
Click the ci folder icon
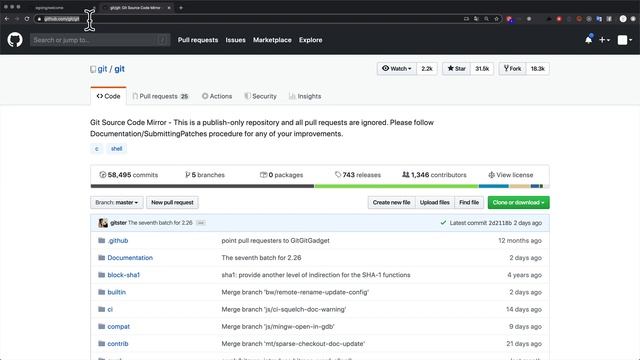pos(102,309)
